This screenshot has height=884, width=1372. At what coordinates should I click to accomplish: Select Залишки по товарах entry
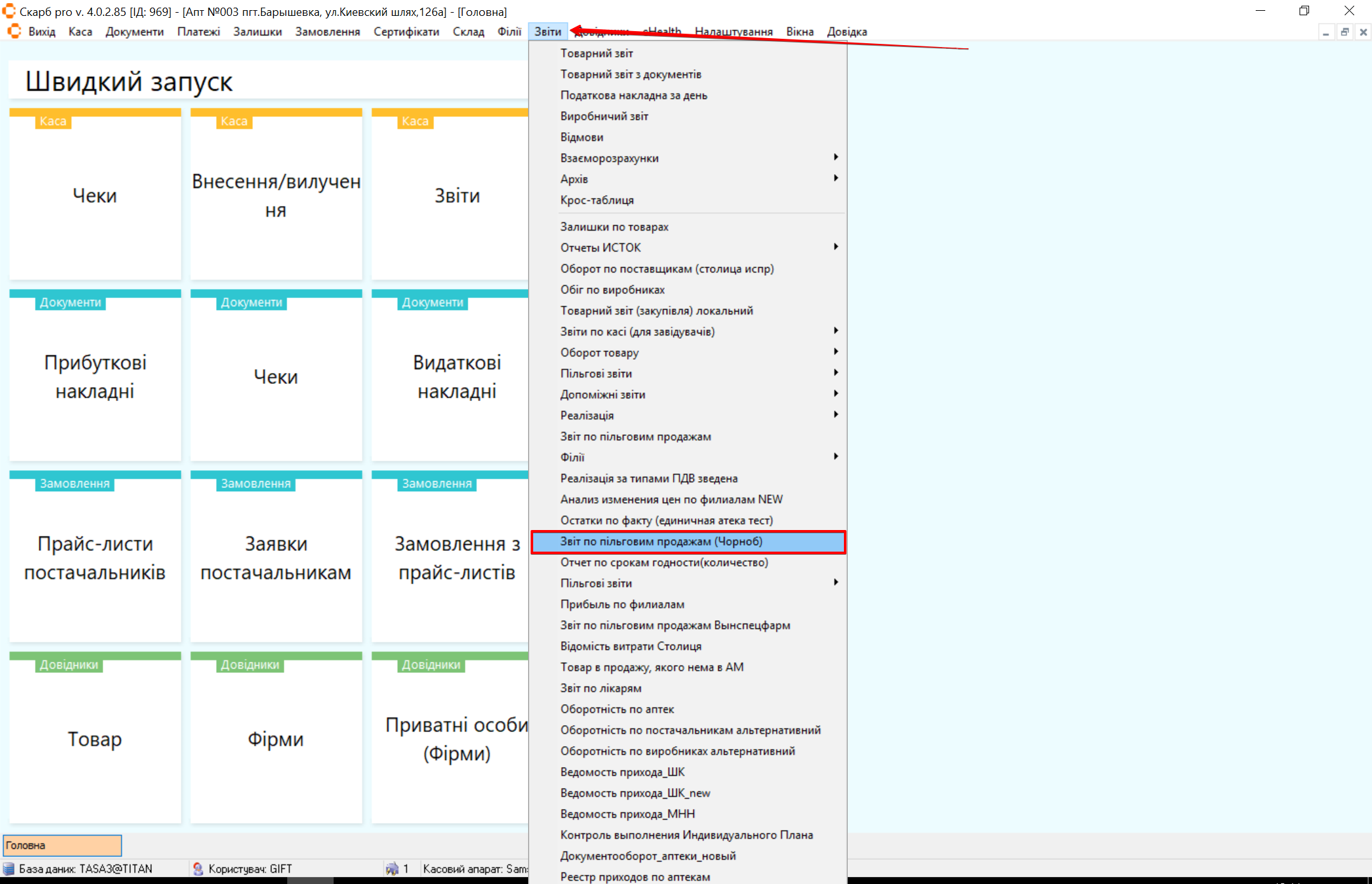click(688, 227)
